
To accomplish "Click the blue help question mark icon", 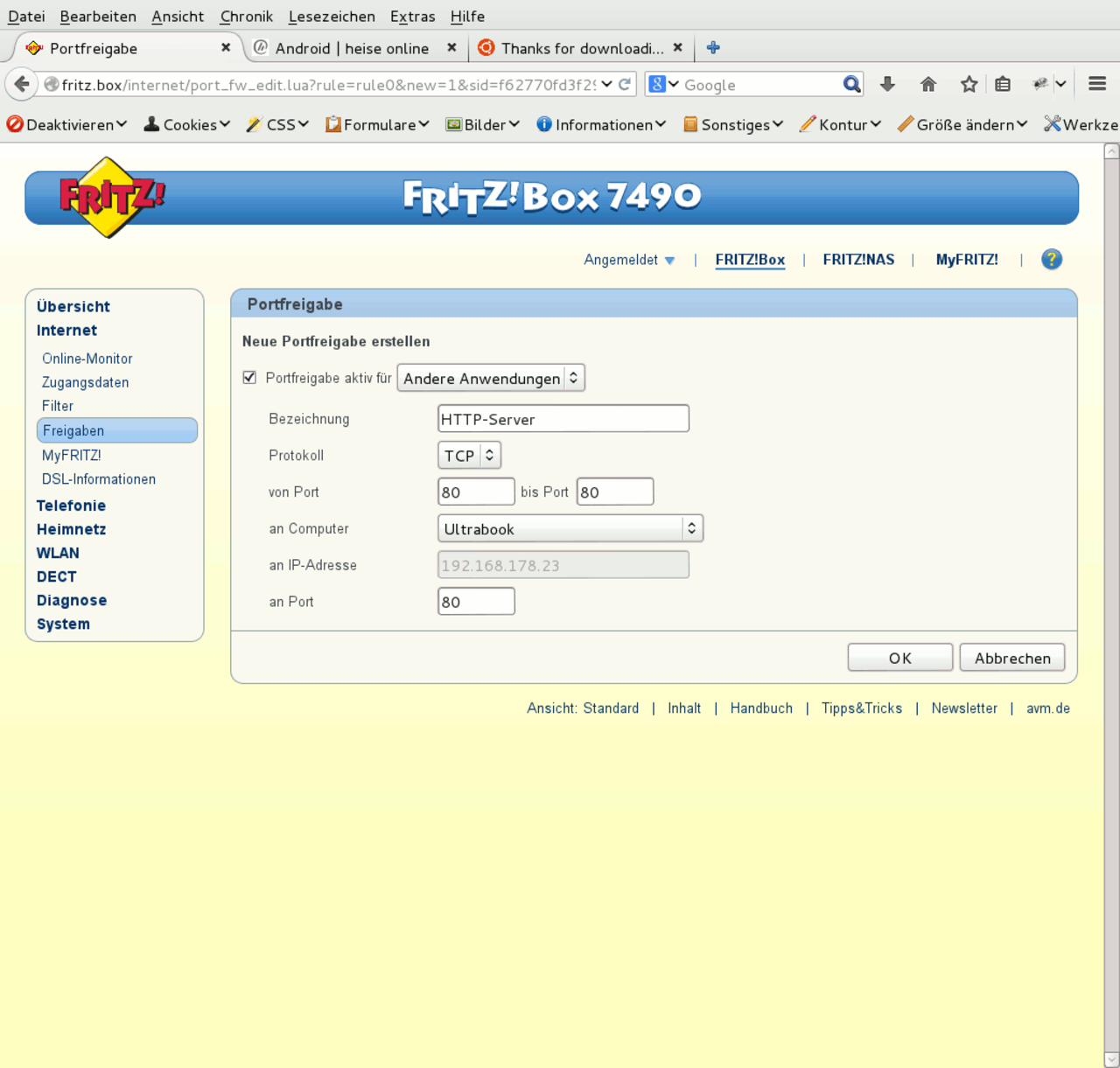I will tap(1052, 259).
